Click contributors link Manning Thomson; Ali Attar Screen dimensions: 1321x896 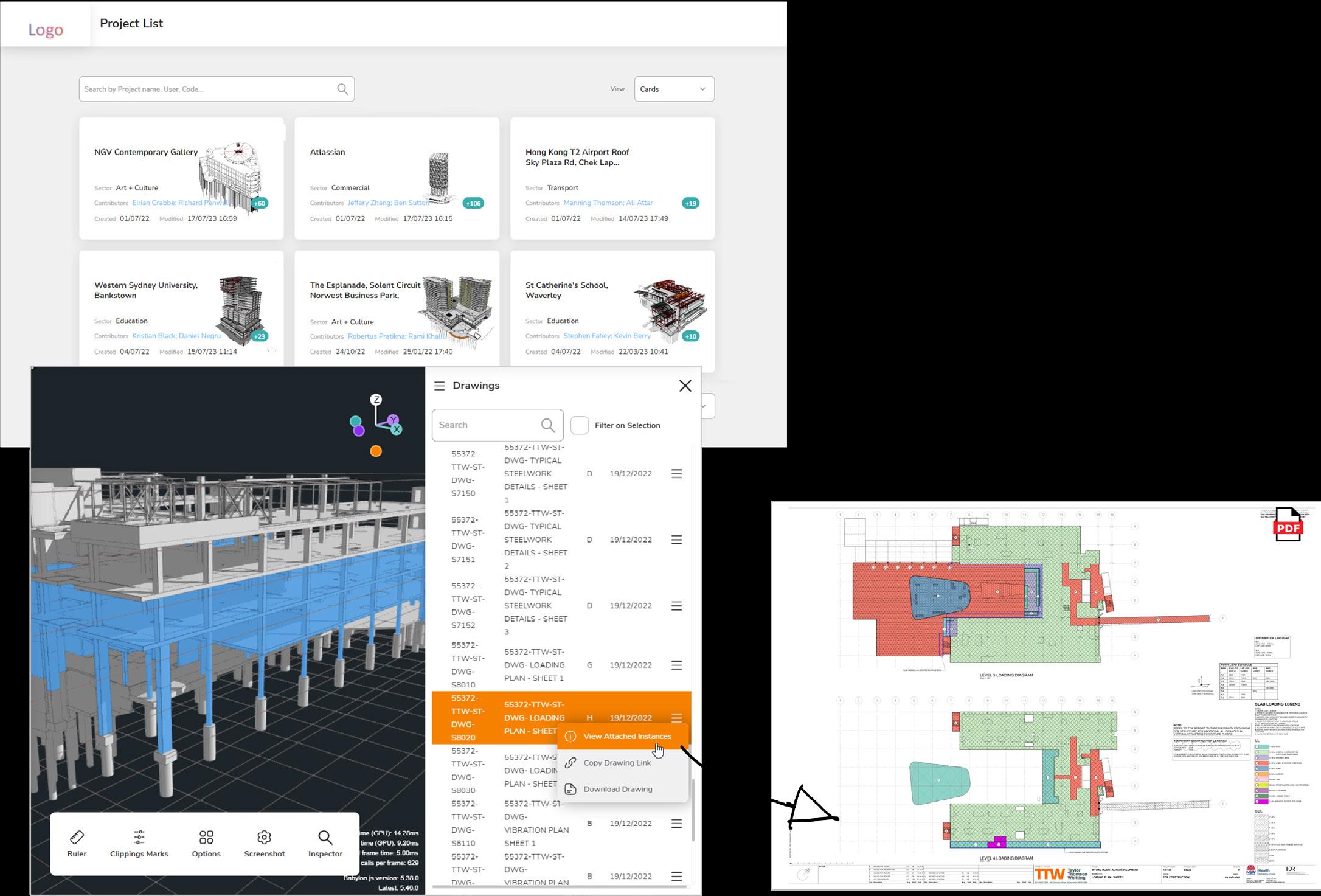pos(608,203)
